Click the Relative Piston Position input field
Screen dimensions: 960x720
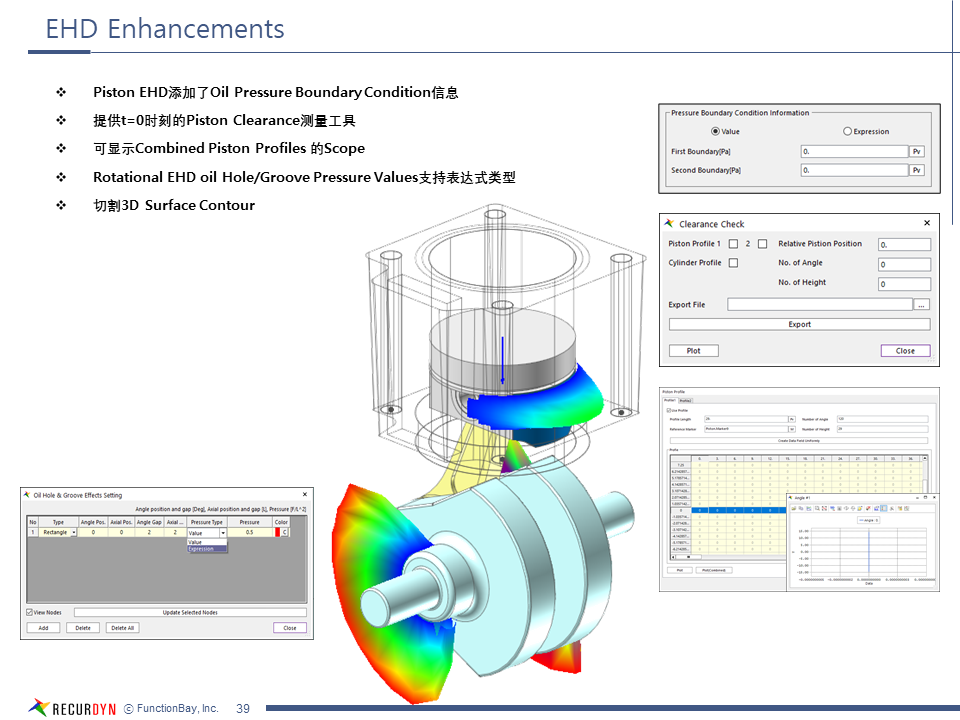click(904, 244)
